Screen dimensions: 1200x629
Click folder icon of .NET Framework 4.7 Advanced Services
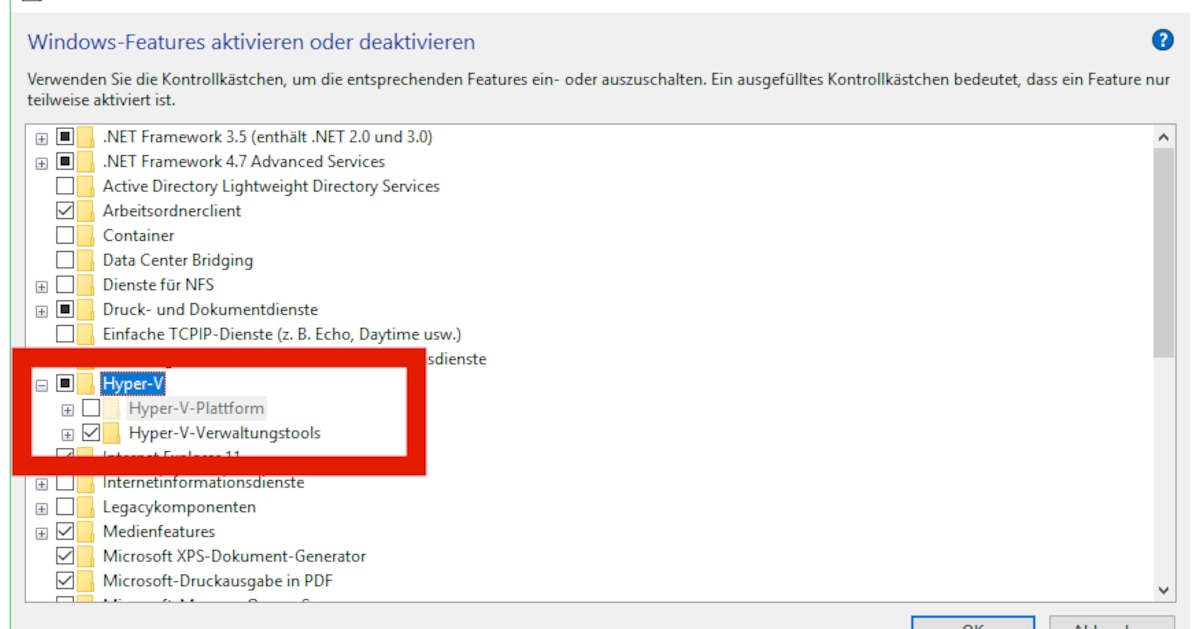[x=87, y=161]
